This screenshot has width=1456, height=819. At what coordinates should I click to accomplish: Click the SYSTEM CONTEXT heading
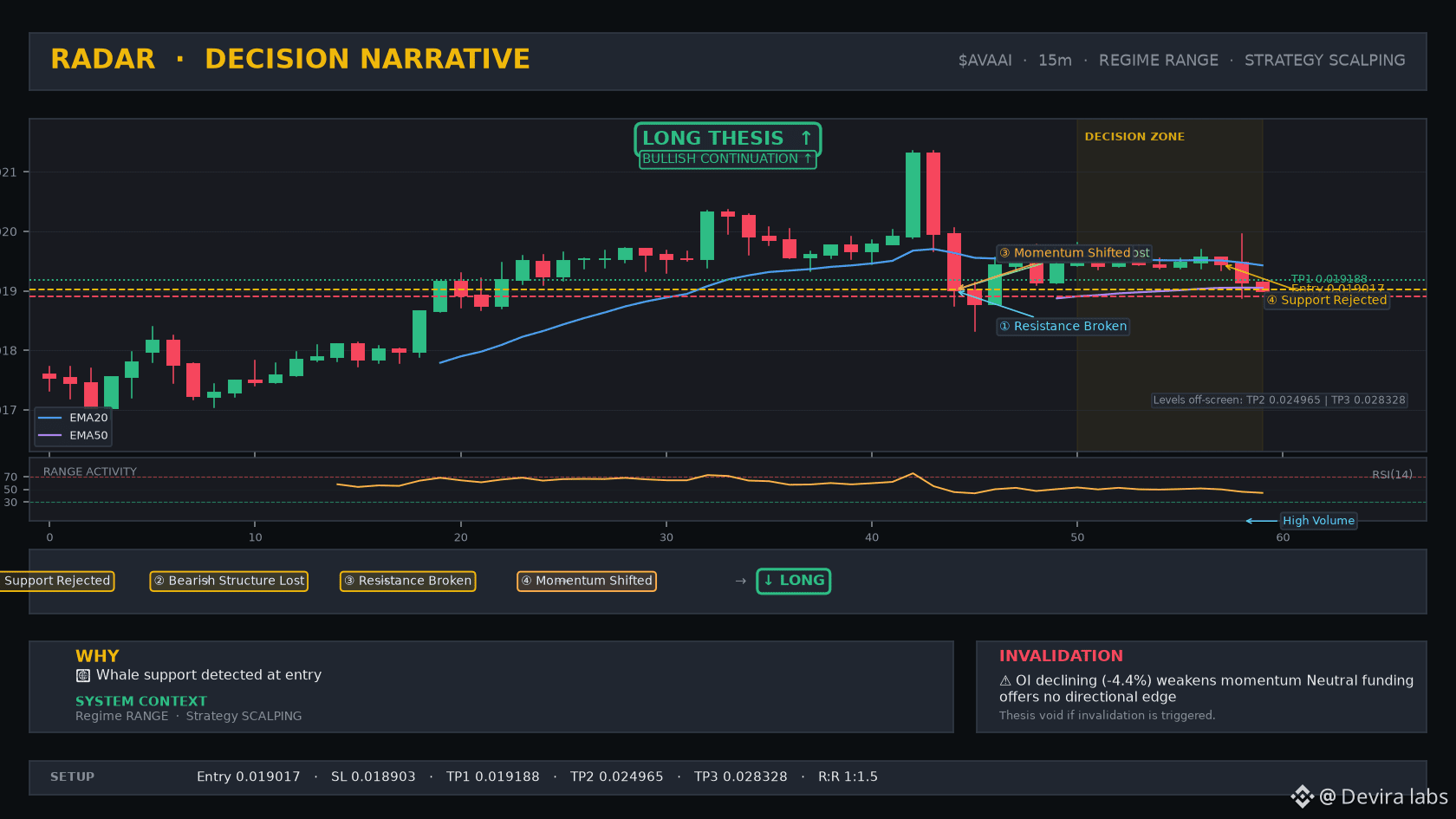point(141,701)
